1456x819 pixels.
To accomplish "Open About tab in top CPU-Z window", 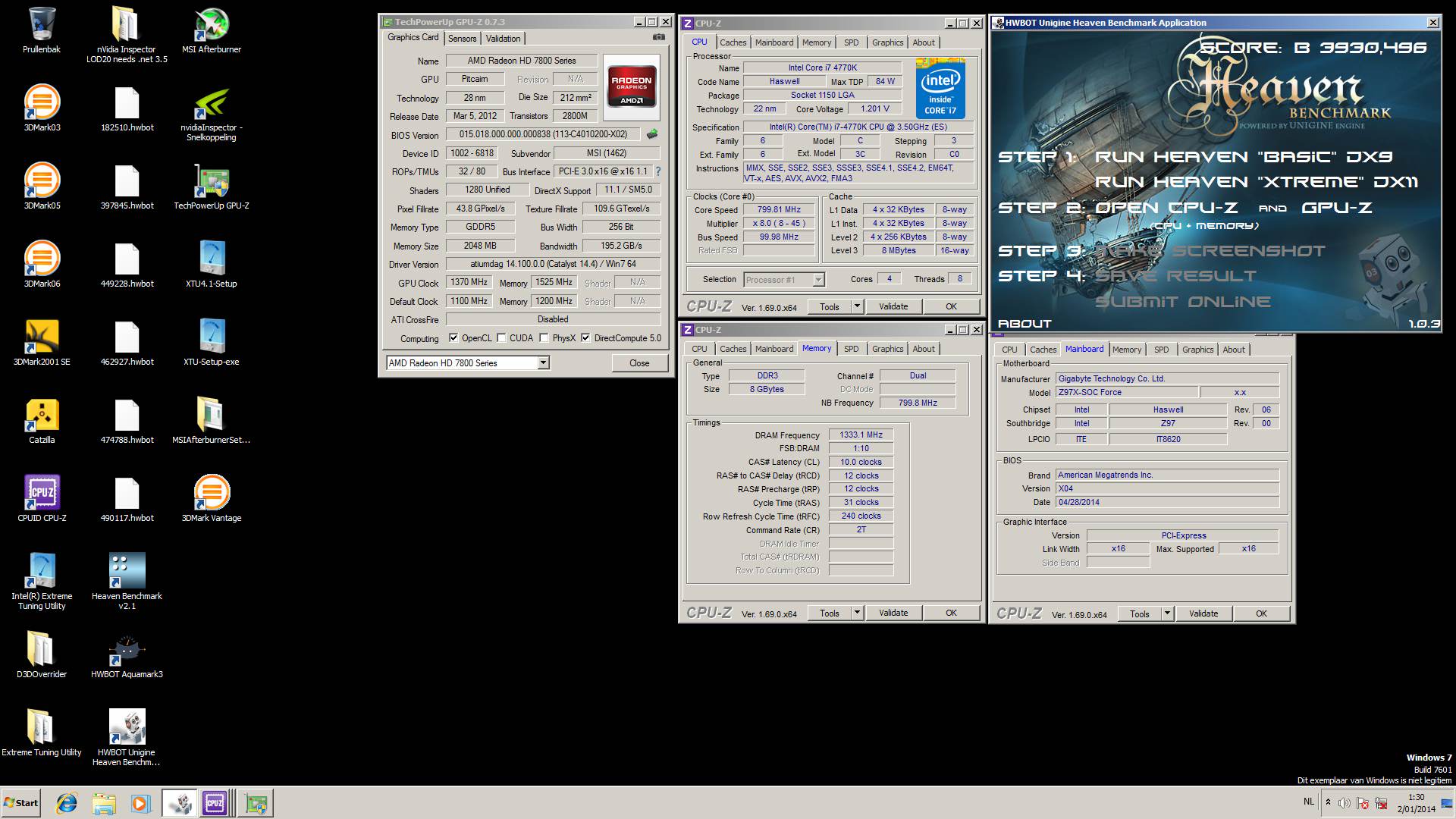I will (x=924, y=42).
